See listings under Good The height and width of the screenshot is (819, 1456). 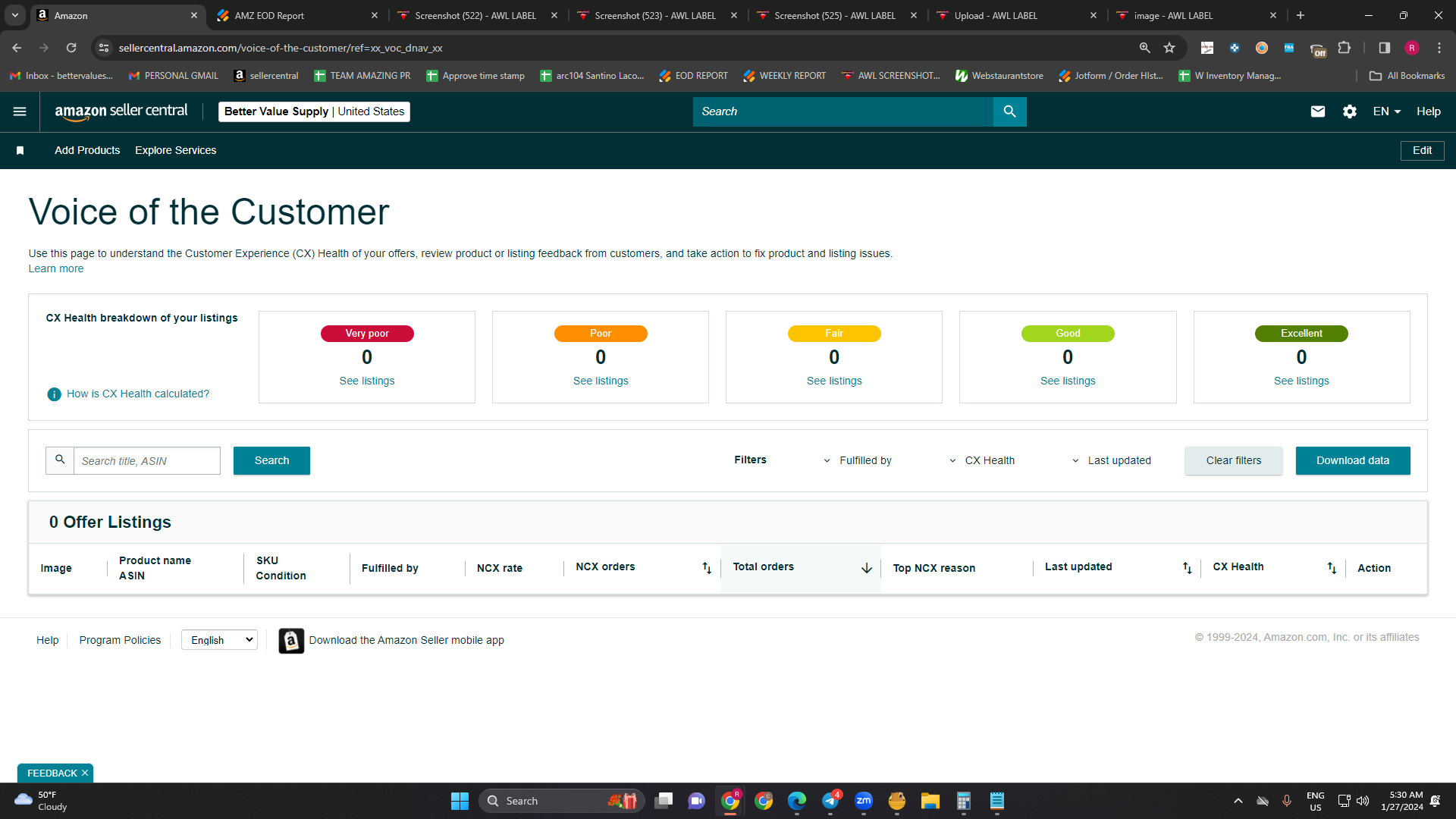pyautogui.click(x=1068, y=381)
